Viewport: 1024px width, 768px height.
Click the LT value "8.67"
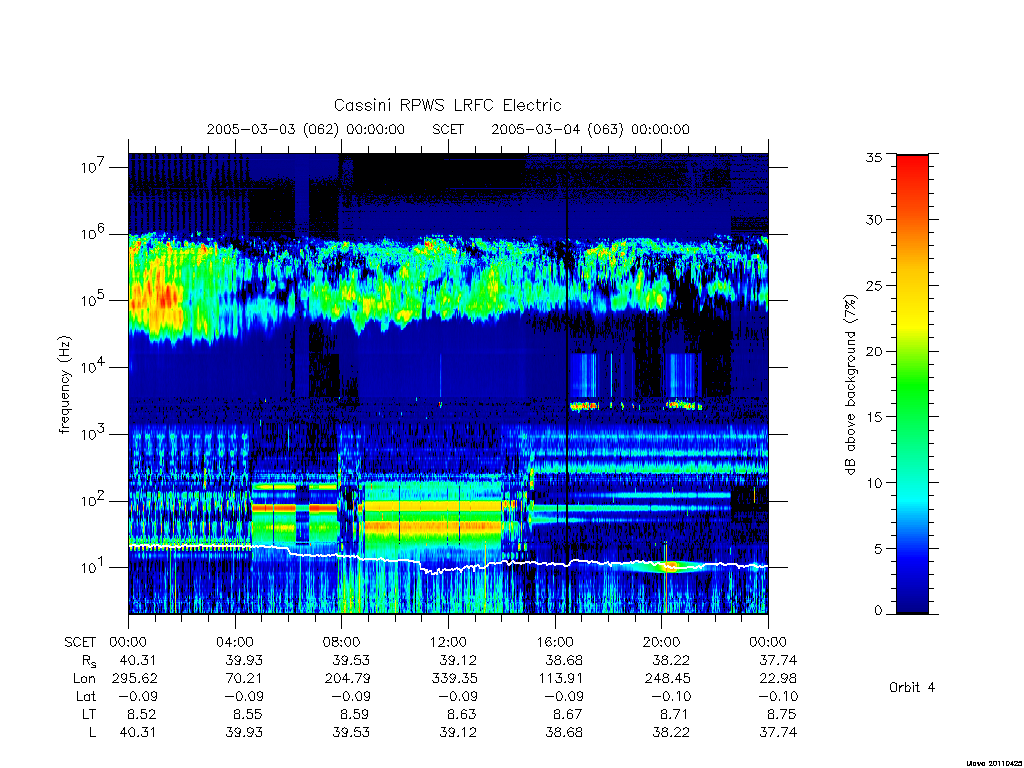point(568,714)
